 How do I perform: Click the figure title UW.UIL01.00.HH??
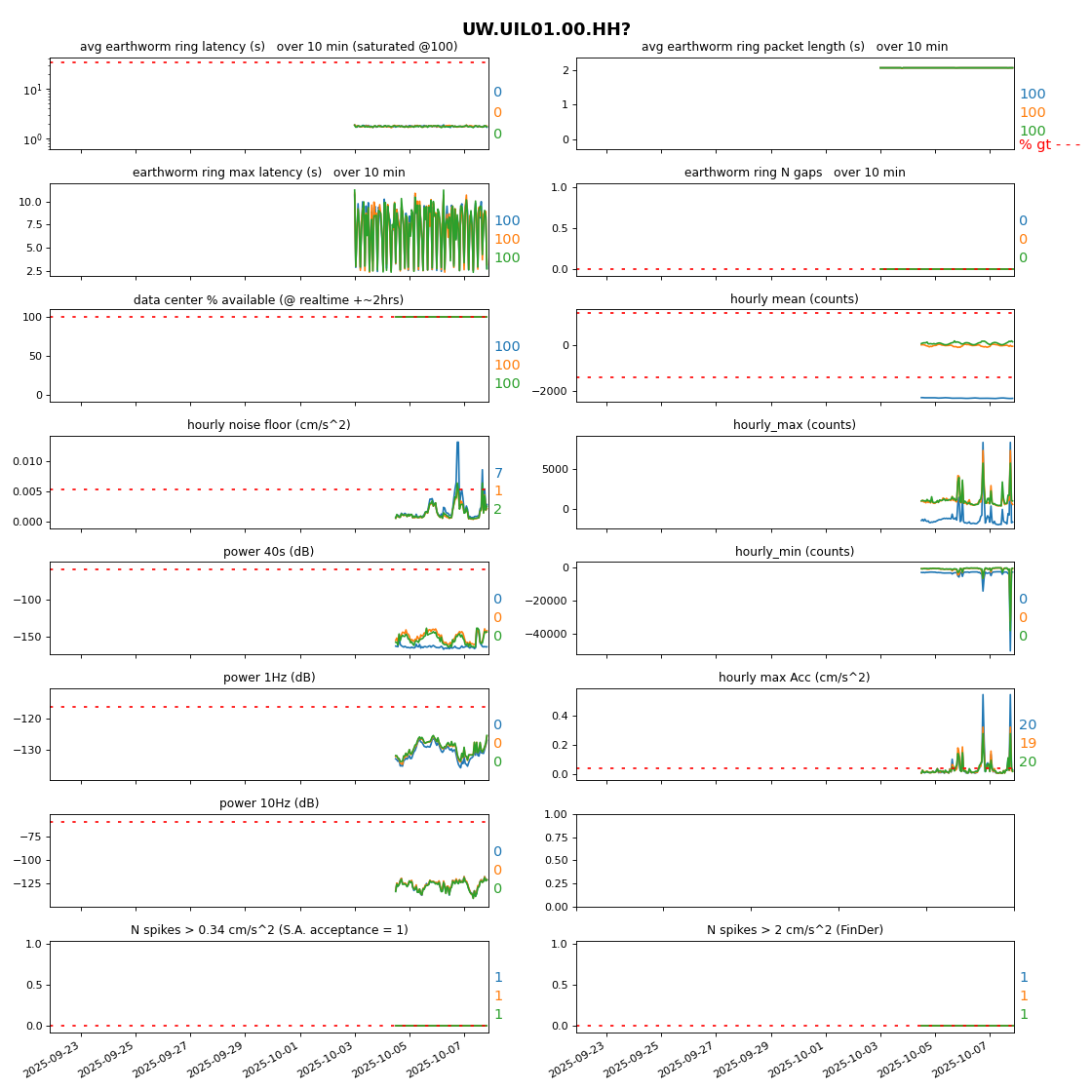coord(546,29)
